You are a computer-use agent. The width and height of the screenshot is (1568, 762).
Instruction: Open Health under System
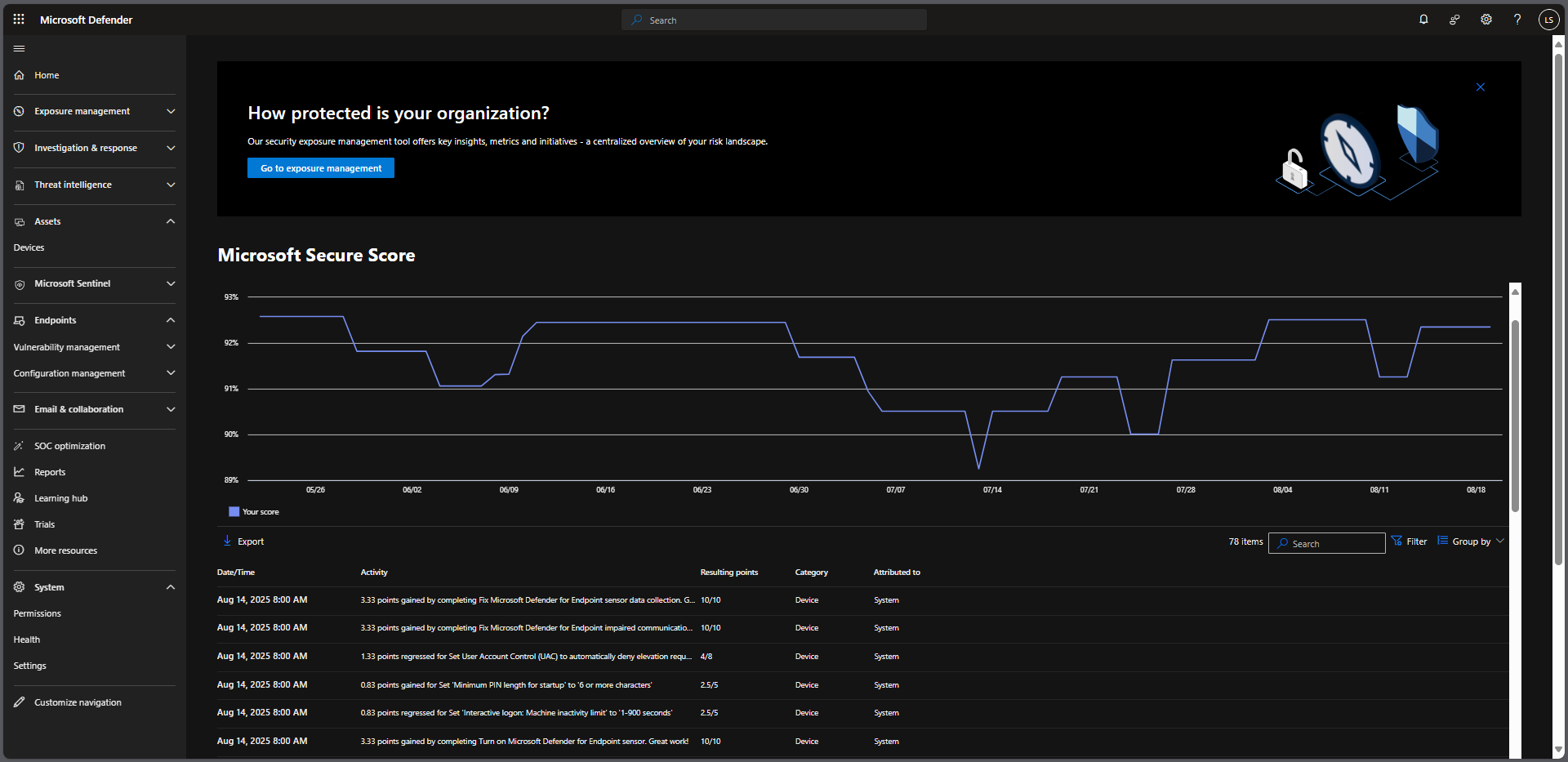click(26, 639)
